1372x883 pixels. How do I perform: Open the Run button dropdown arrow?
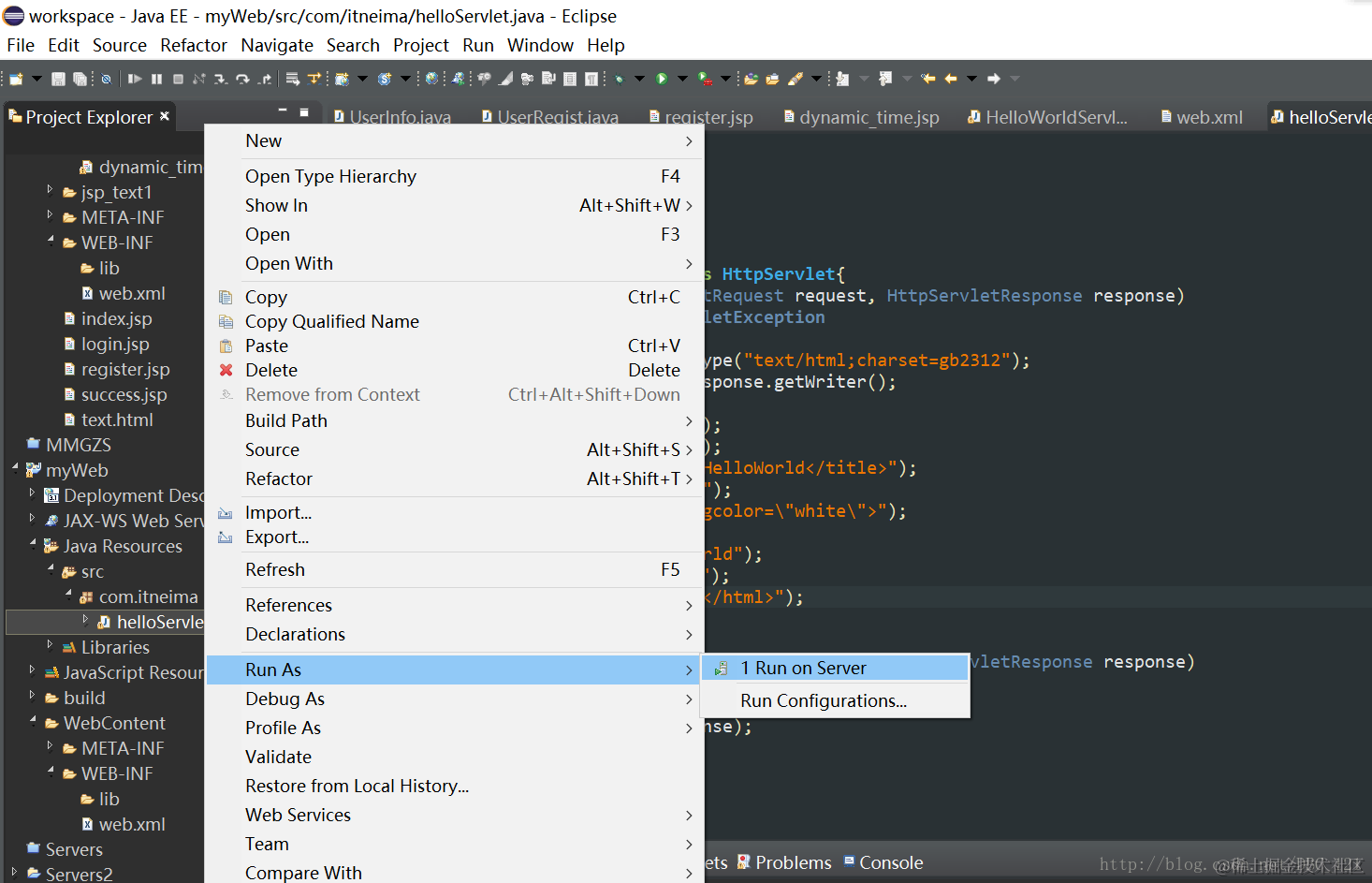[682, 79]
